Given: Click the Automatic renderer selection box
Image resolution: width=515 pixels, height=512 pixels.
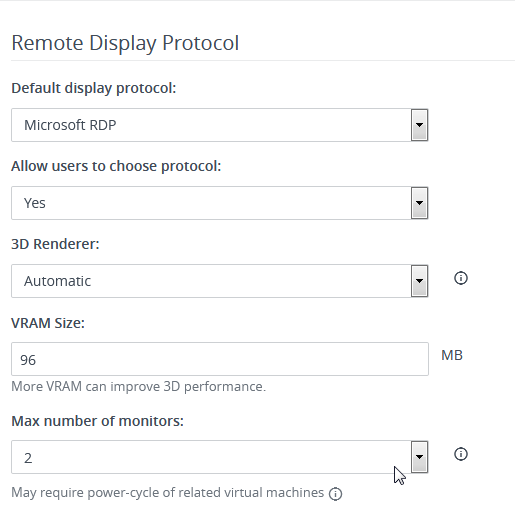Looking at the screenshot, I should coord(220,281).
